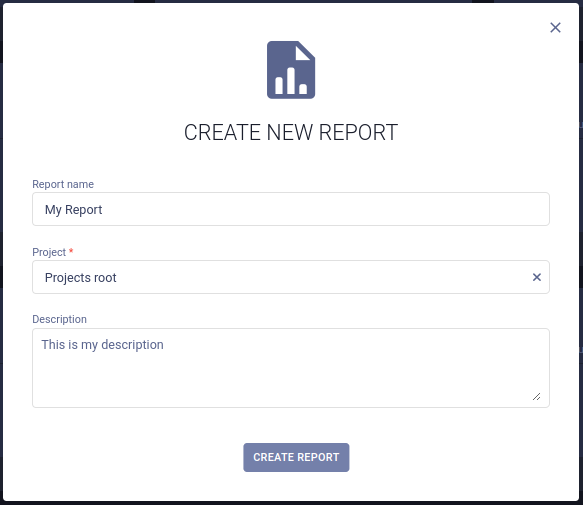583x505 pixels.
Task: Click inside the Description text area
Action: pyautogui.click(x=291, y=368)
